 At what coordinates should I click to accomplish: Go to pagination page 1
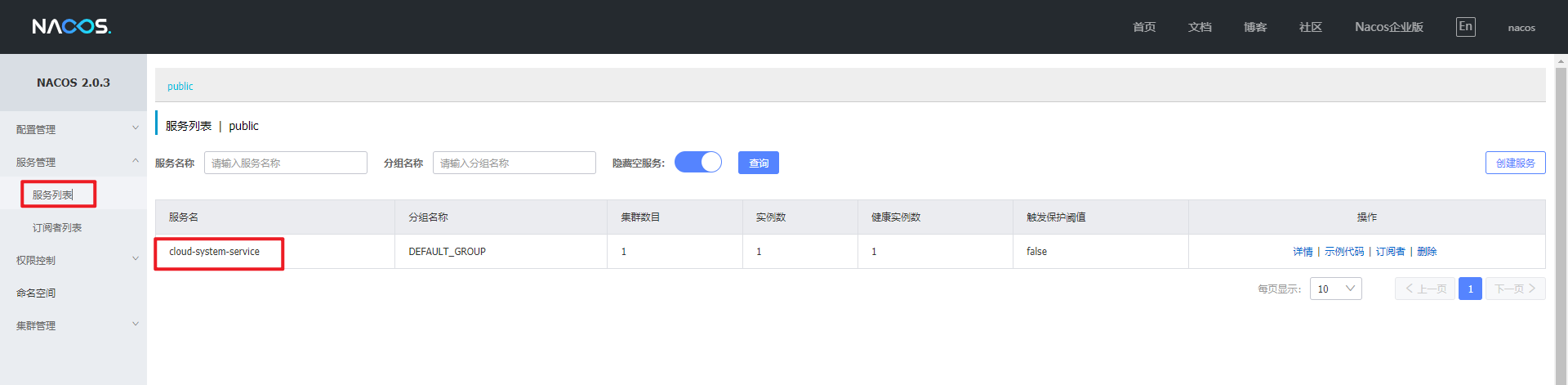(x=1470, y=289)
